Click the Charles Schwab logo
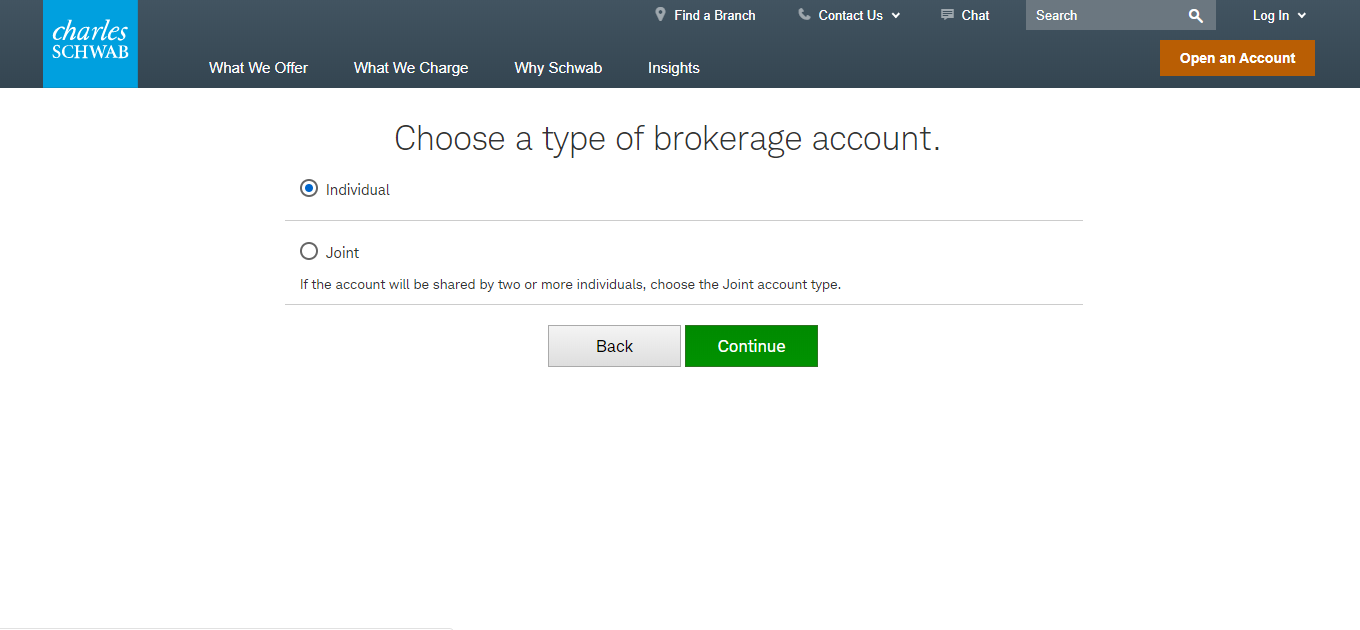Screen dimensions: 1360x630 (x=90, y=43)
